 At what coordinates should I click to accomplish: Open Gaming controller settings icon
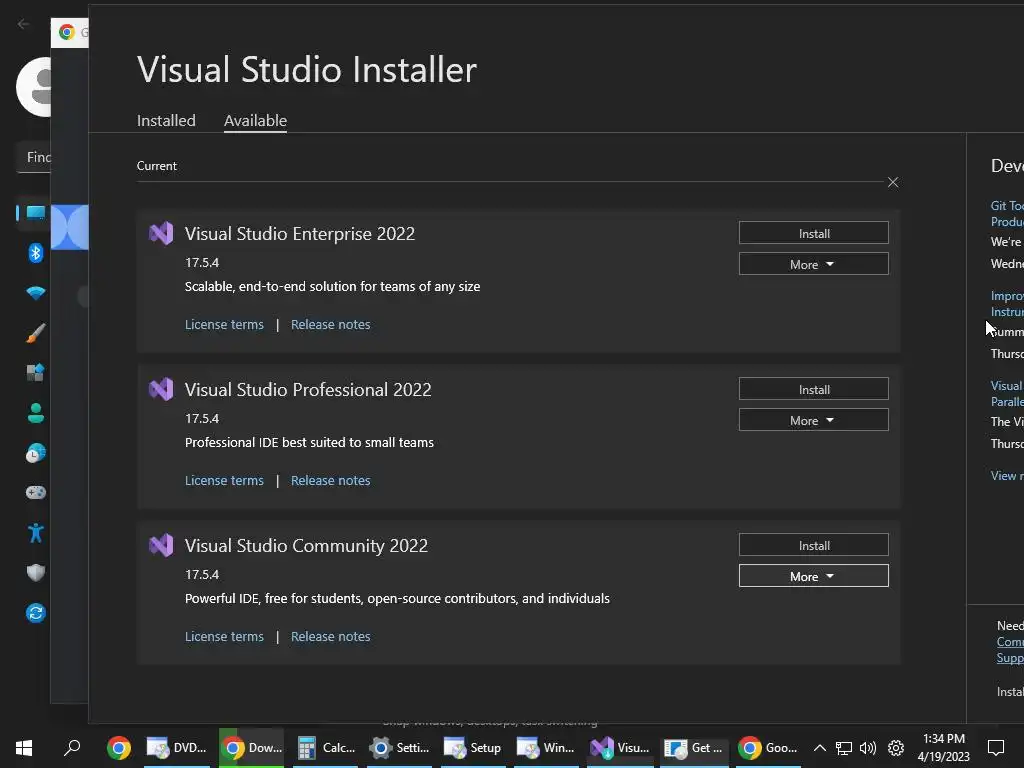click(35, 492)
